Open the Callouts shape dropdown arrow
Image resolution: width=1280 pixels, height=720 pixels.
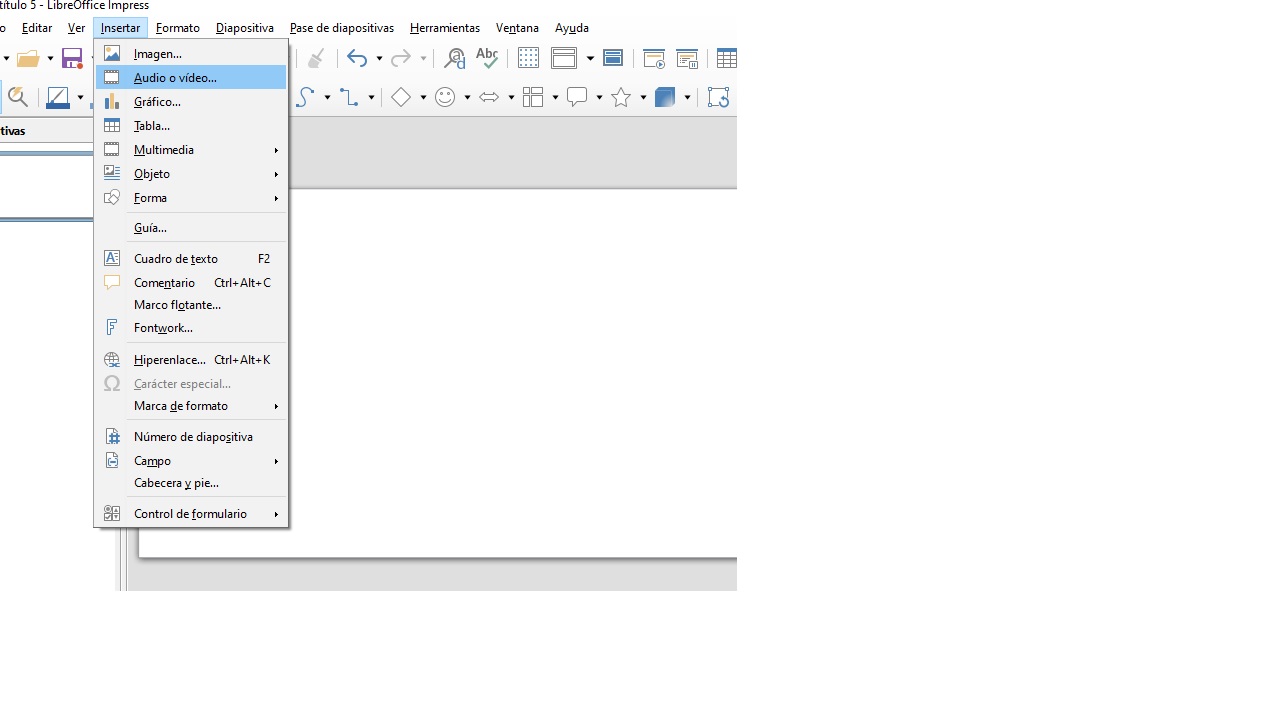(599, 97)
